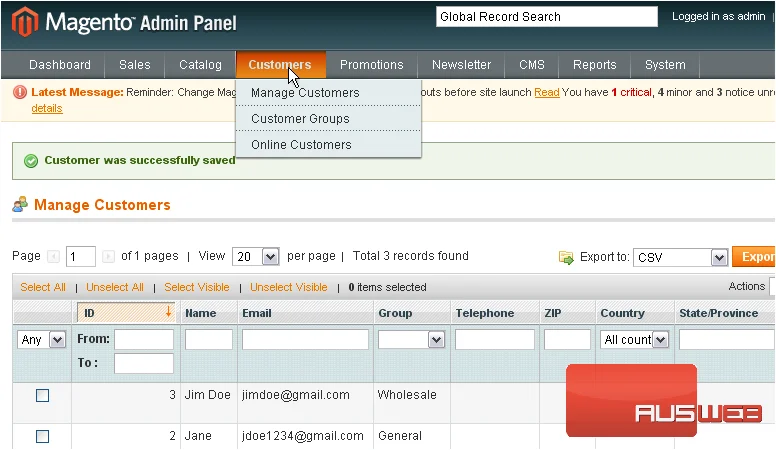Viewport: 776px width, 450px height.
Task: Click the Unselect Visible link
Action: tap(289, 287)
